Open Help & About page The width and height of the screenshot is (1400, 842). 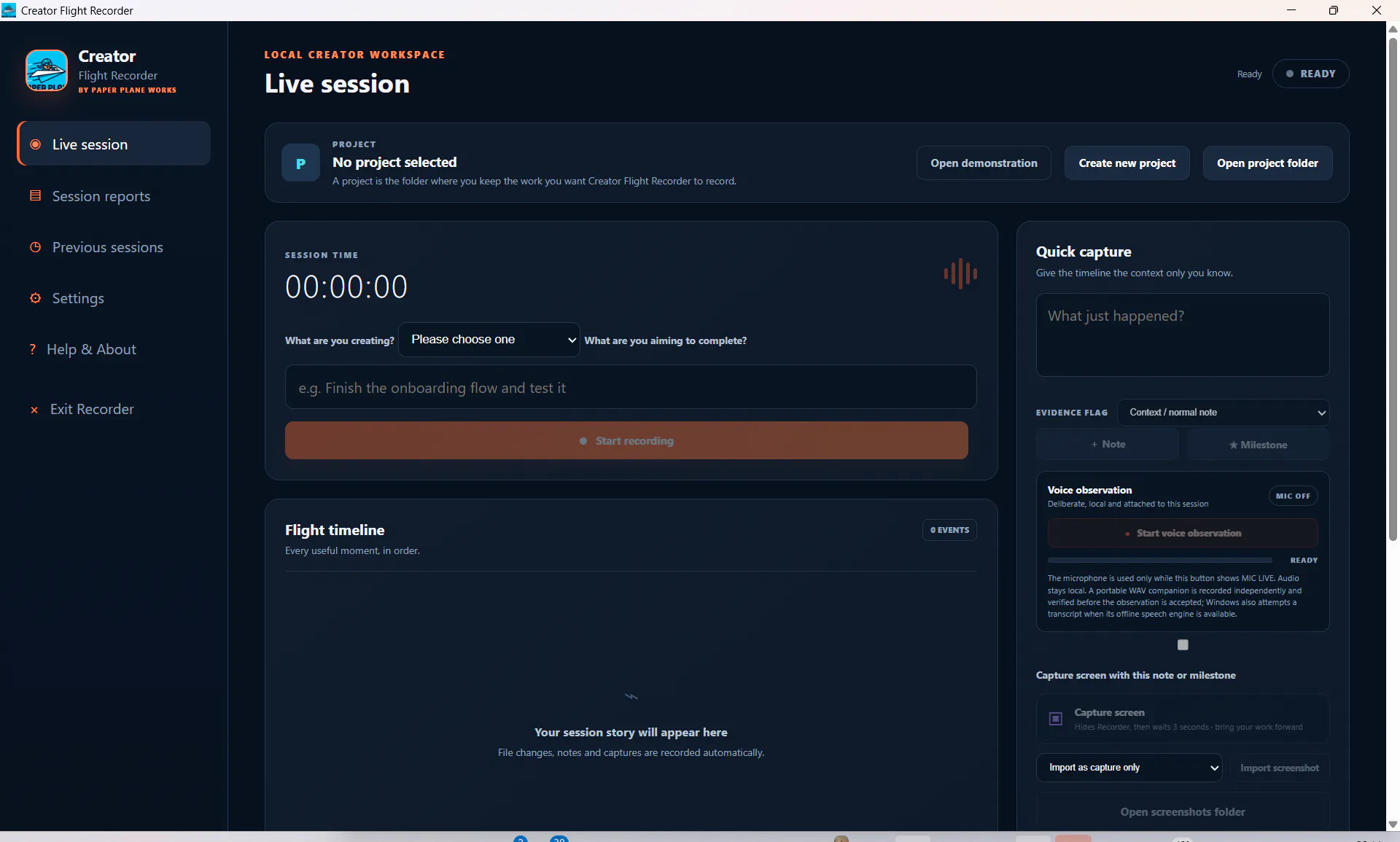tap(114, 349)
